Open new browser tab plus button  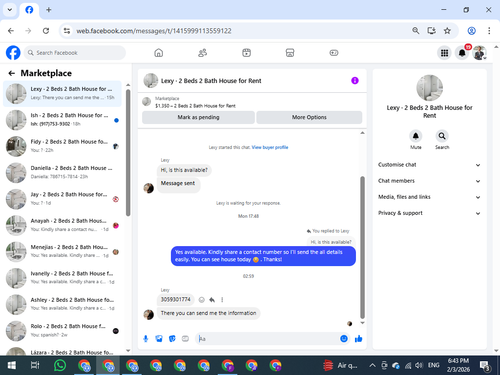pyautogui.click(x=49, y=10)
